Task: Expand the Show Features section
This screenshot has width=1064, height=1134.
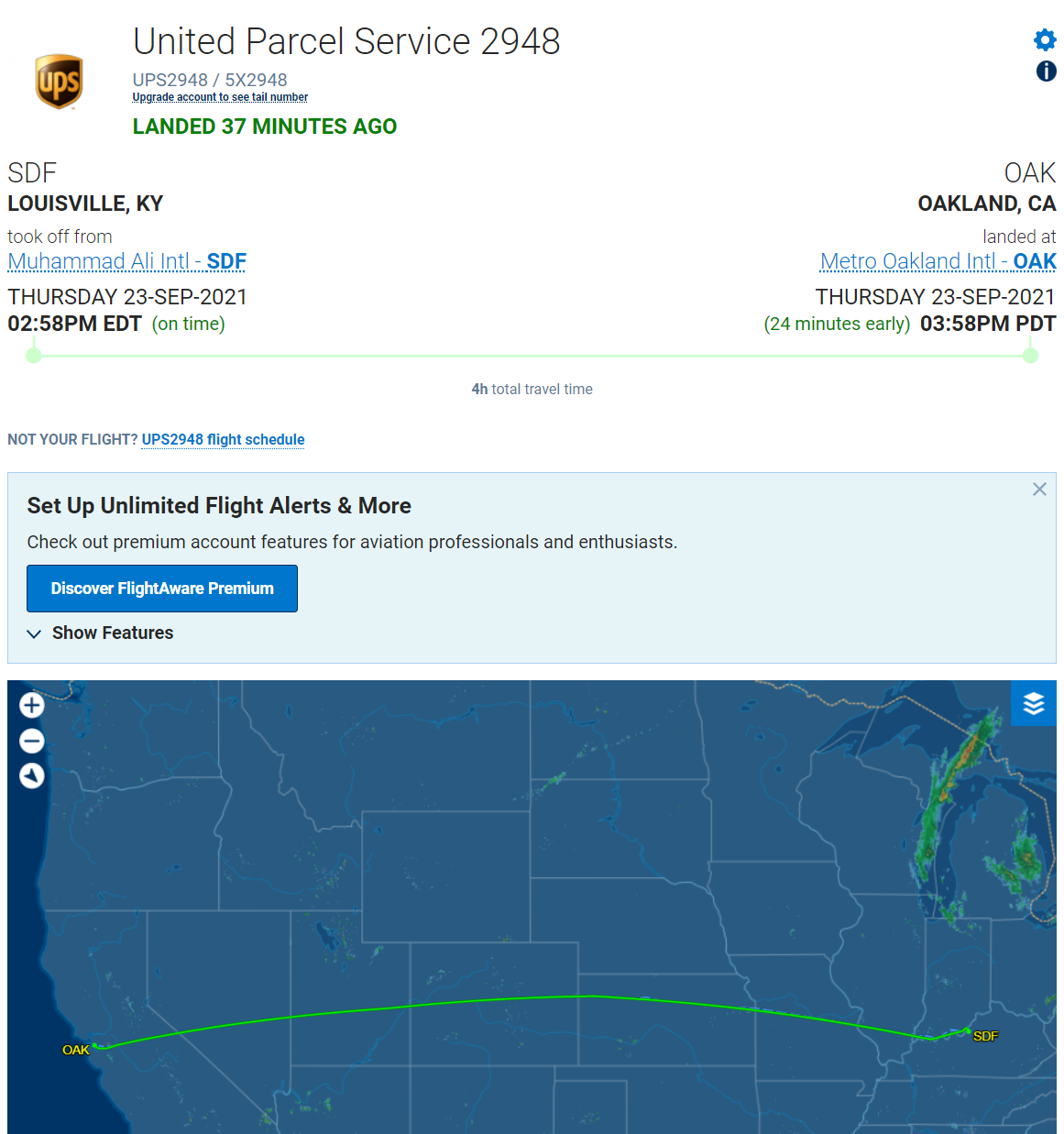Action: pyautogui.click(x=101, y=633)
